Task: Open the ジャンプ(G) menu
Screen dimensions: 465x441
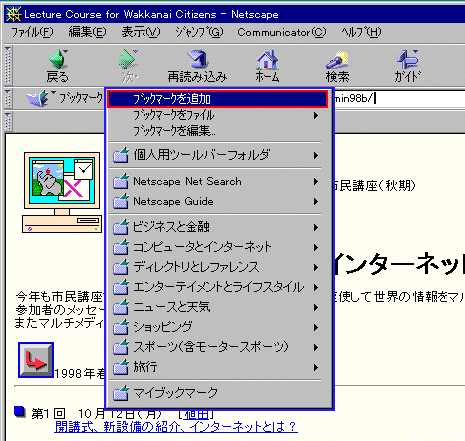Action: click(x=199, y=32)
